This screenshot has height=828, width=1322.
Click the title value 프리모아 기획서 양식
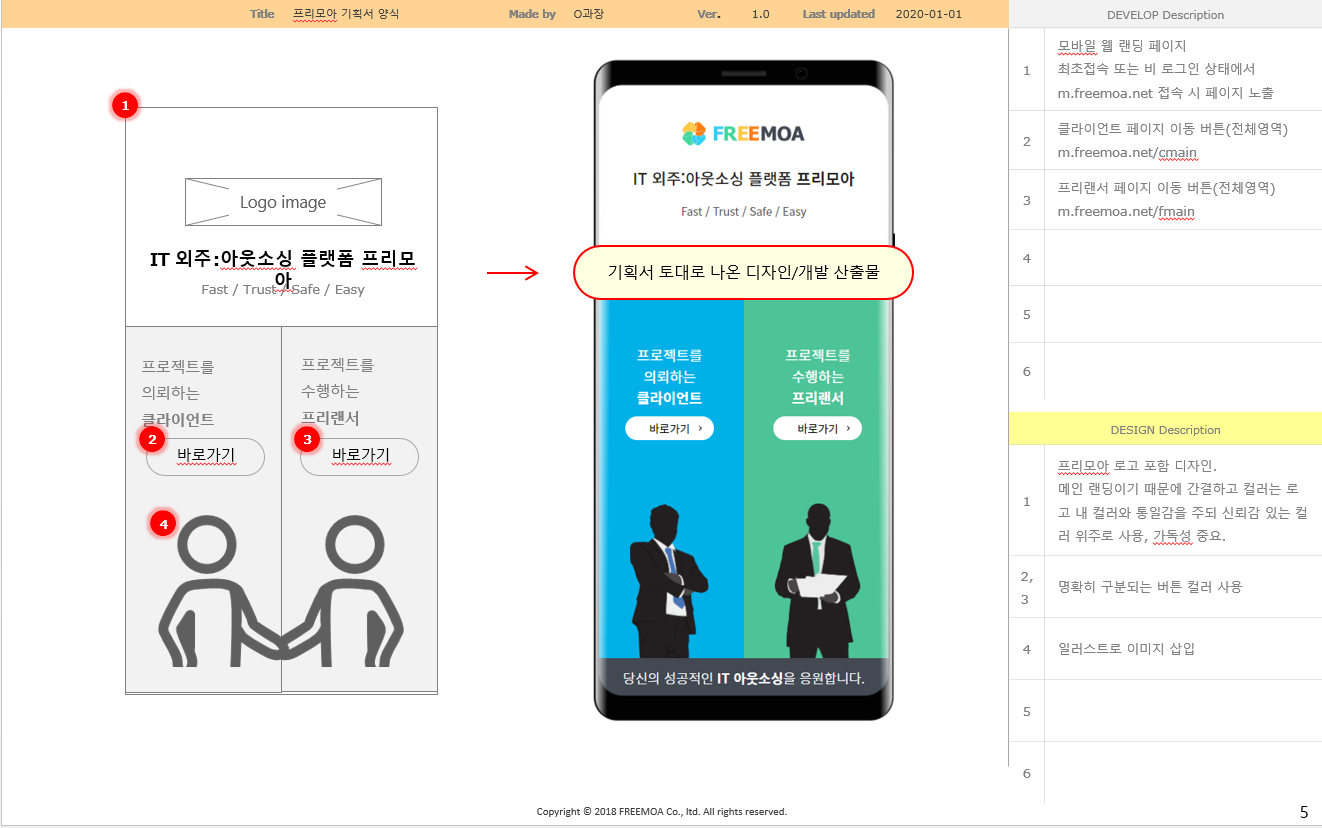347,14
